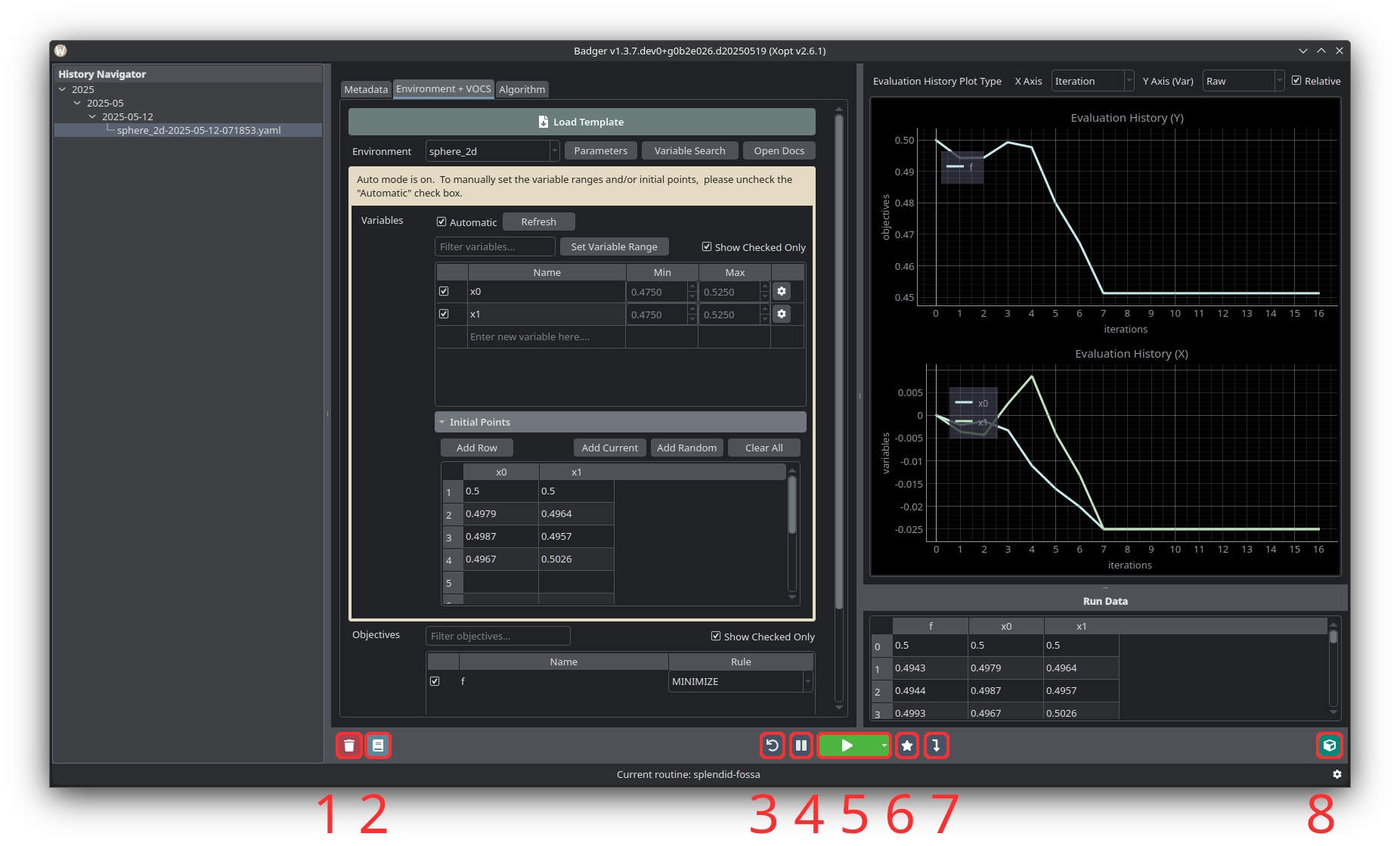Screen dimensions: 1400x846
Task: Click the reset environment undo icon
Action: pos(772,745)
